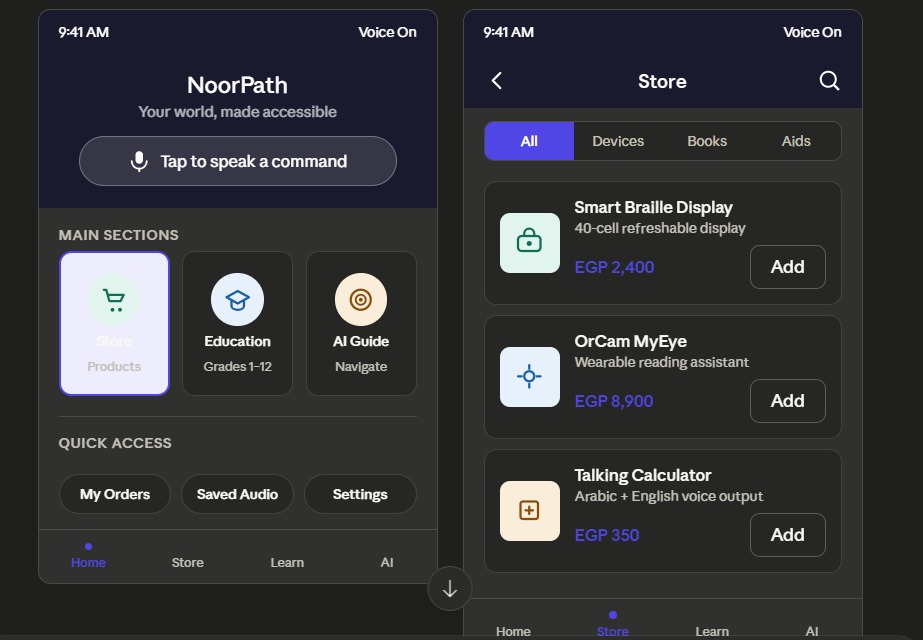Open the Education graduation cap icon

point(237,299)
